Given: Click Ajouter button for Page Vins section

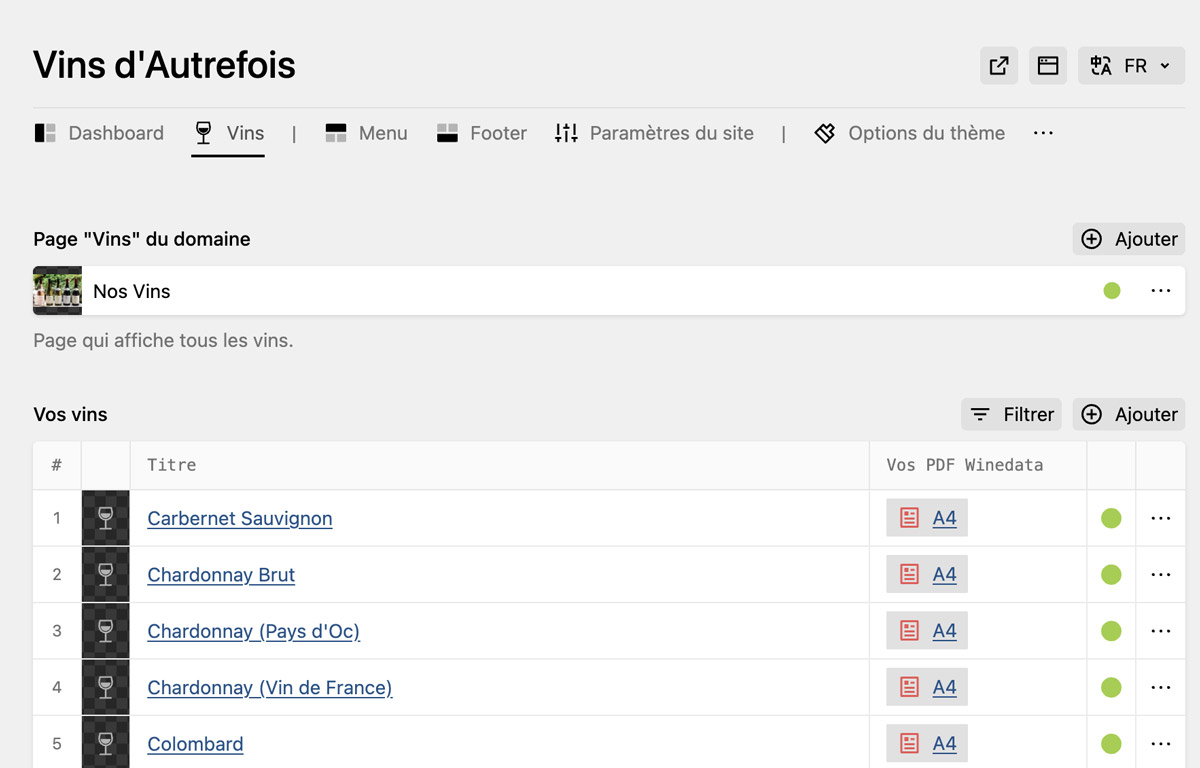Looking at the screenshot, I should pos(1129,239).
